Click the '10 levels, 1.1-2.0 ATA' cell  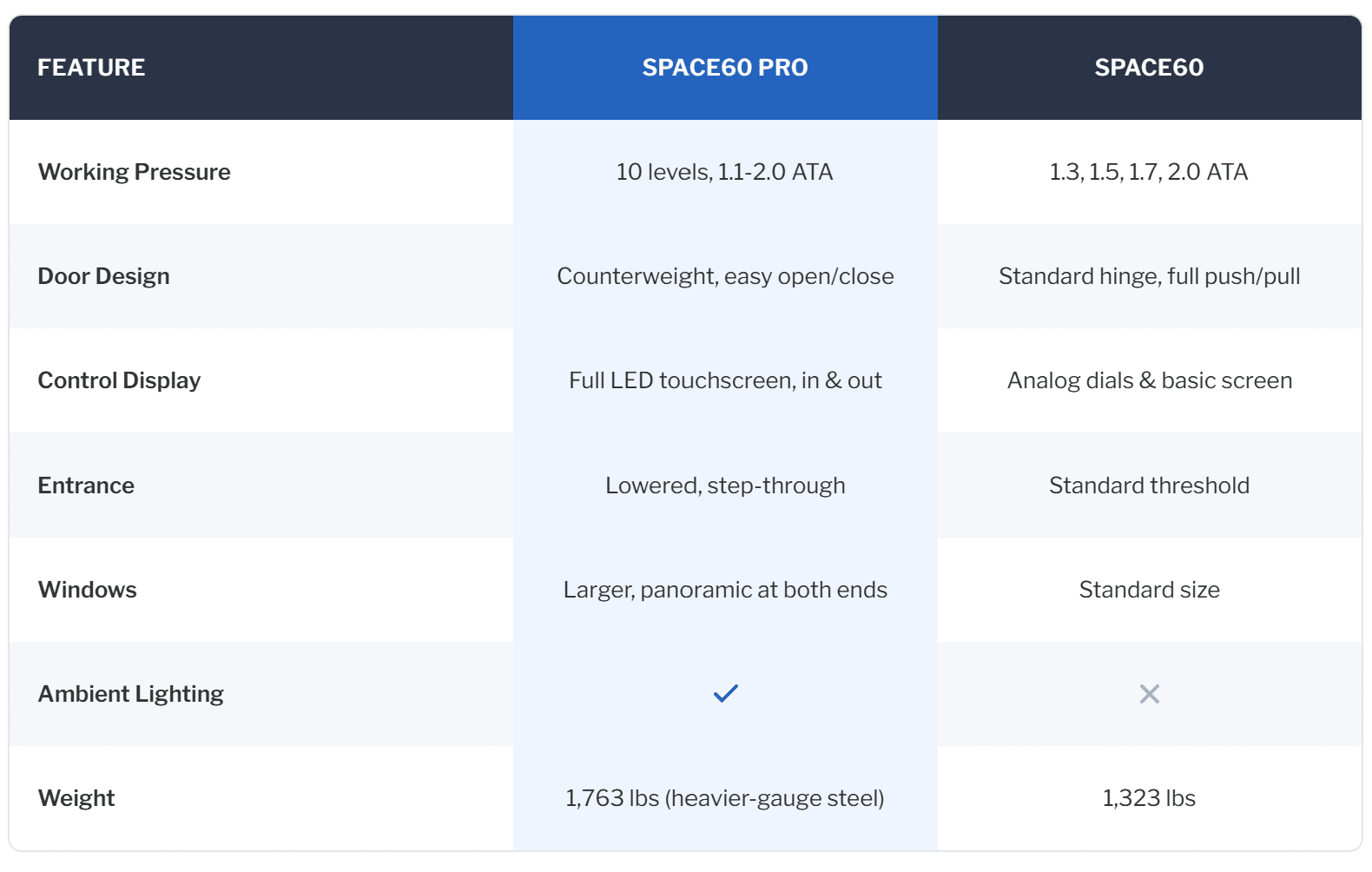coord(725,172)
